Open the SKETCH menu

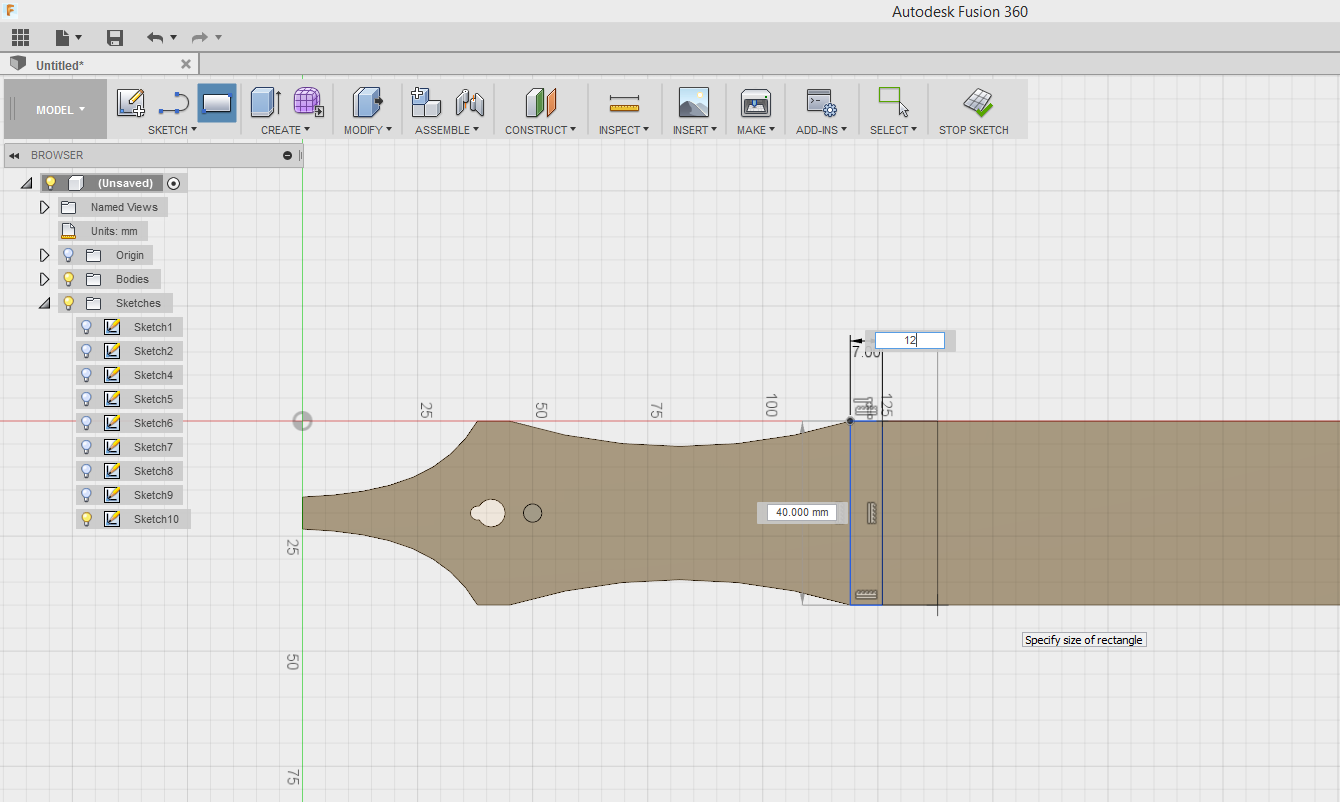pos(172,130)
